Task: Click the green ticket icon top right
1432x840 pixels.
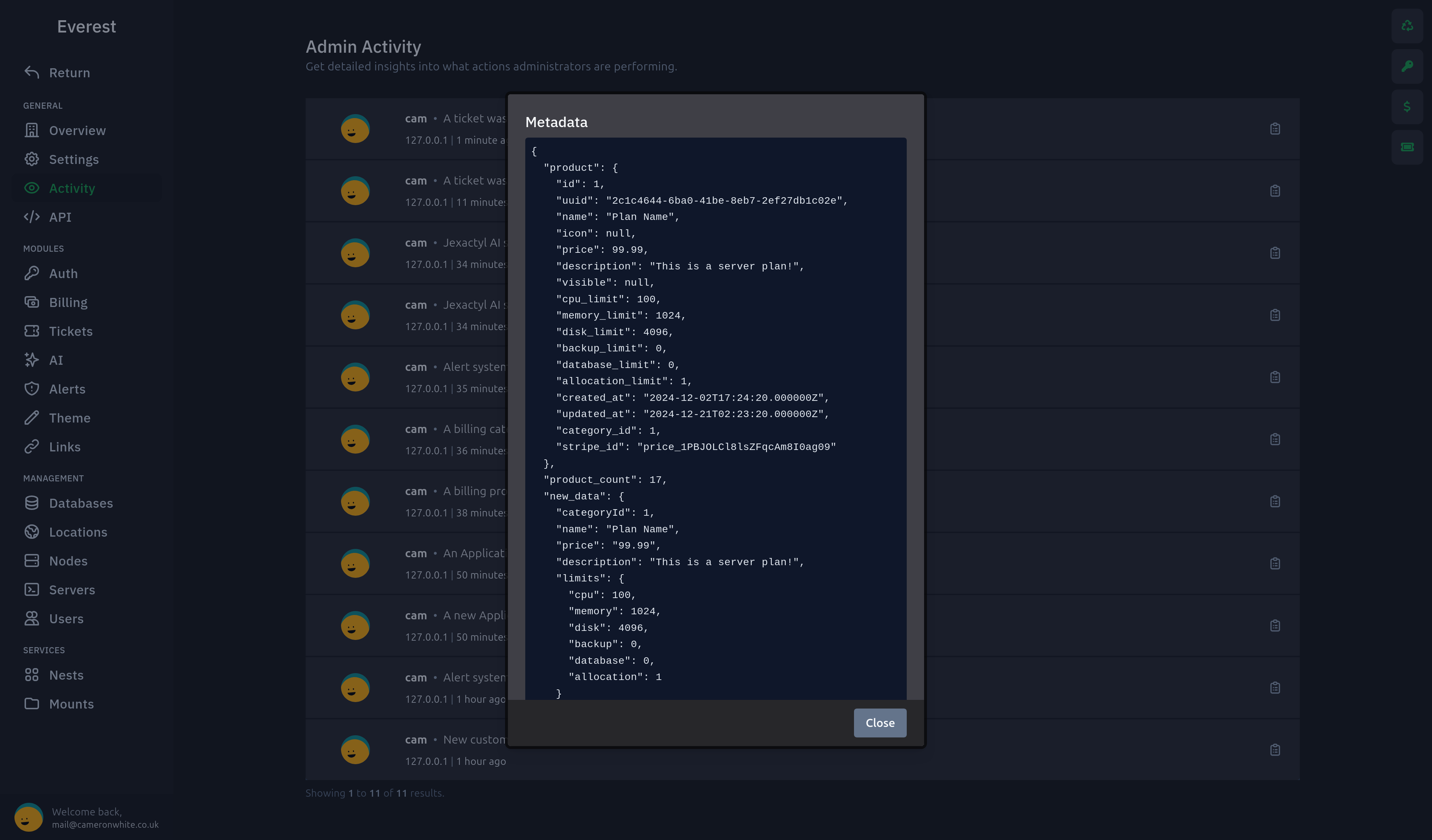Action: coord(1407,147)
